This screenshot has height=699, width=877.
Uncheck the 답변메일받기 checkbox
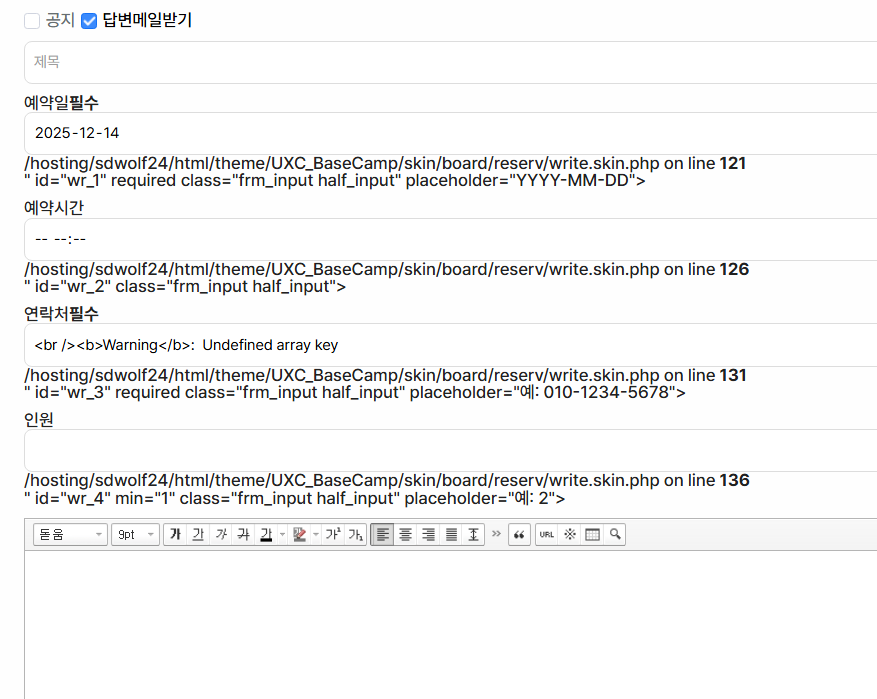pos(89,21)
